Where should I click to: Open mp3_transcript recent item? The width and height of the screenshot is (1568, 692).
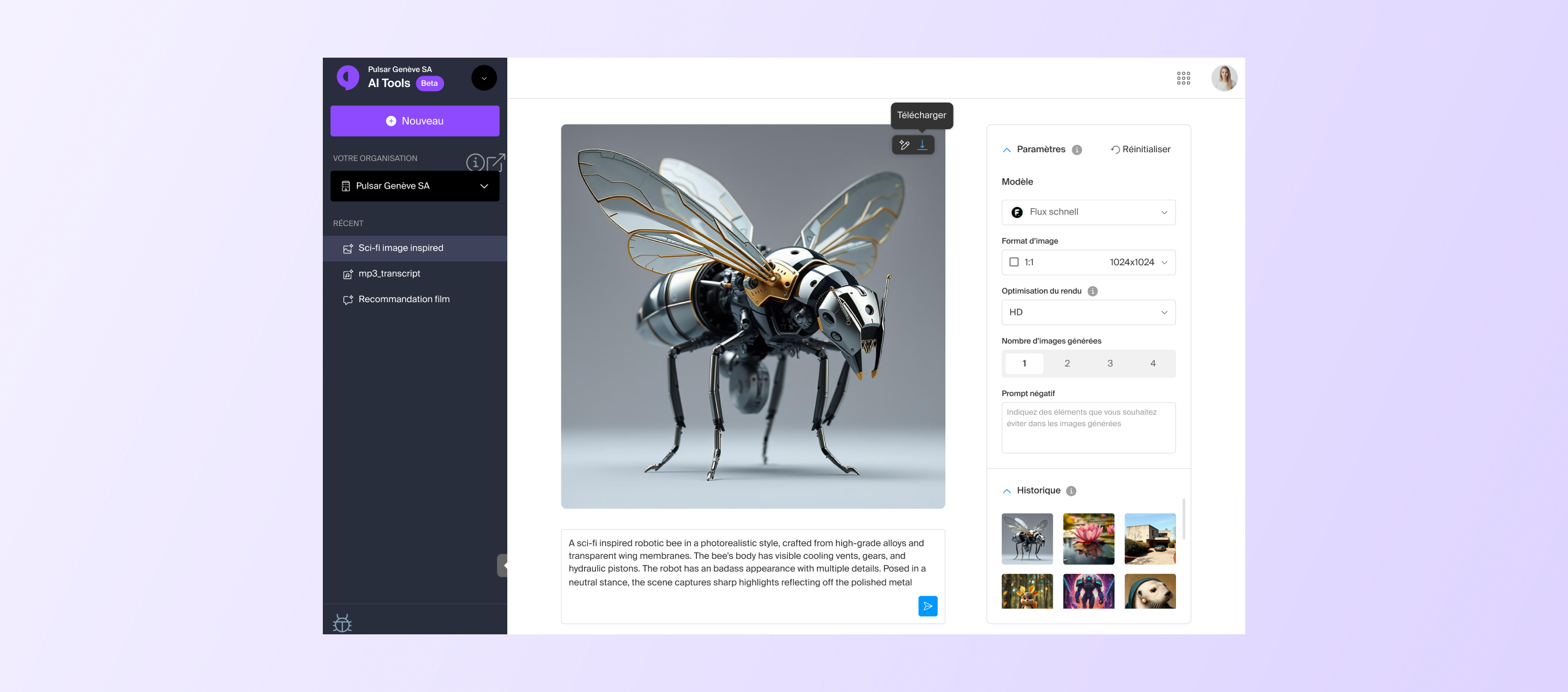click(x=415, y=273)
